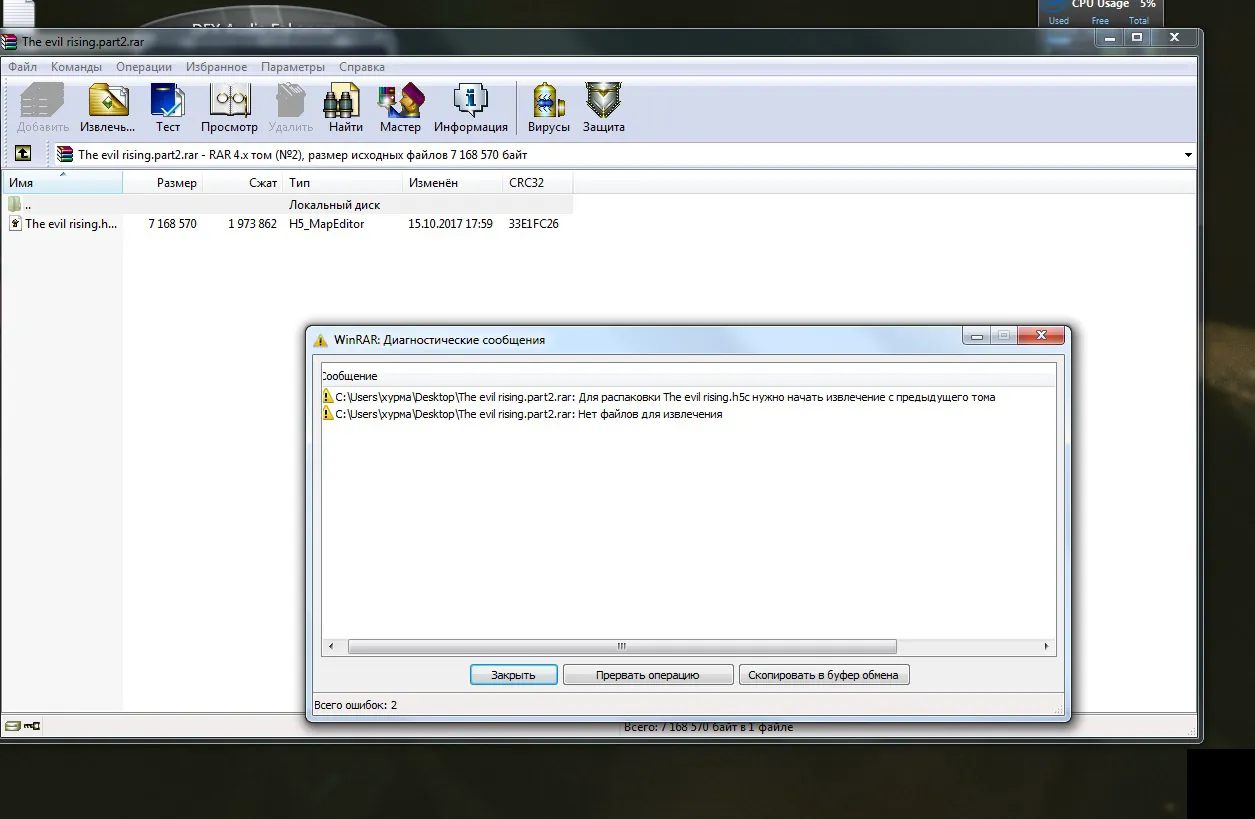Open the Защита protection tool
Image resolution: width=1255 pixels, height=819 pixels.
click(x=604, y=108)
